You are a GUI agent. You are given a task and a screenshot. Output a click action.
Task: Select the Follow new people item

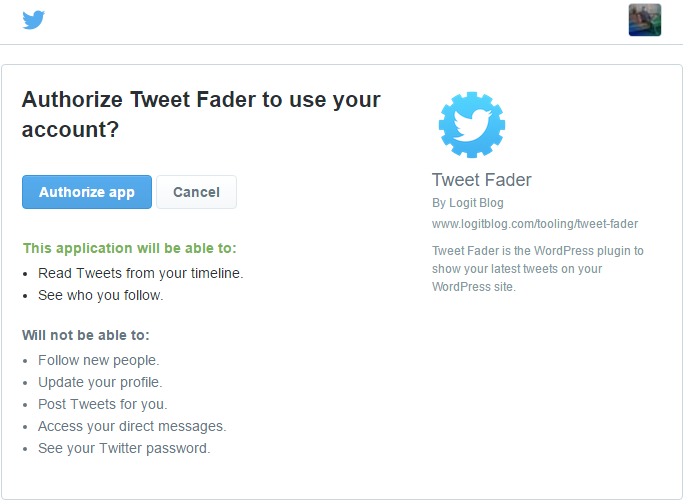(98, 360)
